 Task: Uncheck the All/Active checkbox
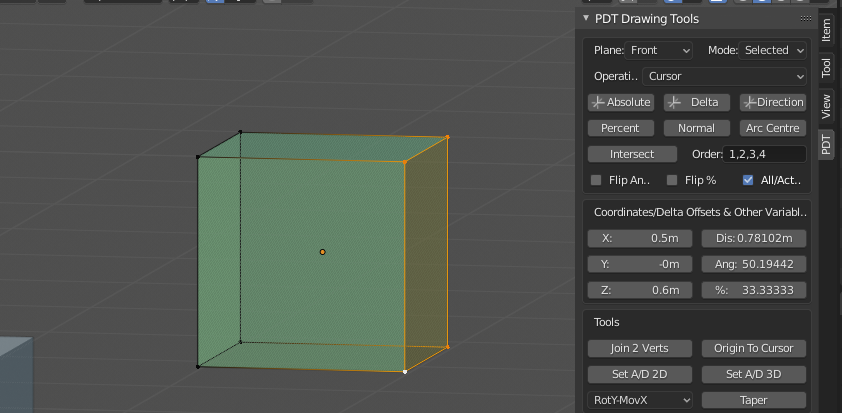748,181
